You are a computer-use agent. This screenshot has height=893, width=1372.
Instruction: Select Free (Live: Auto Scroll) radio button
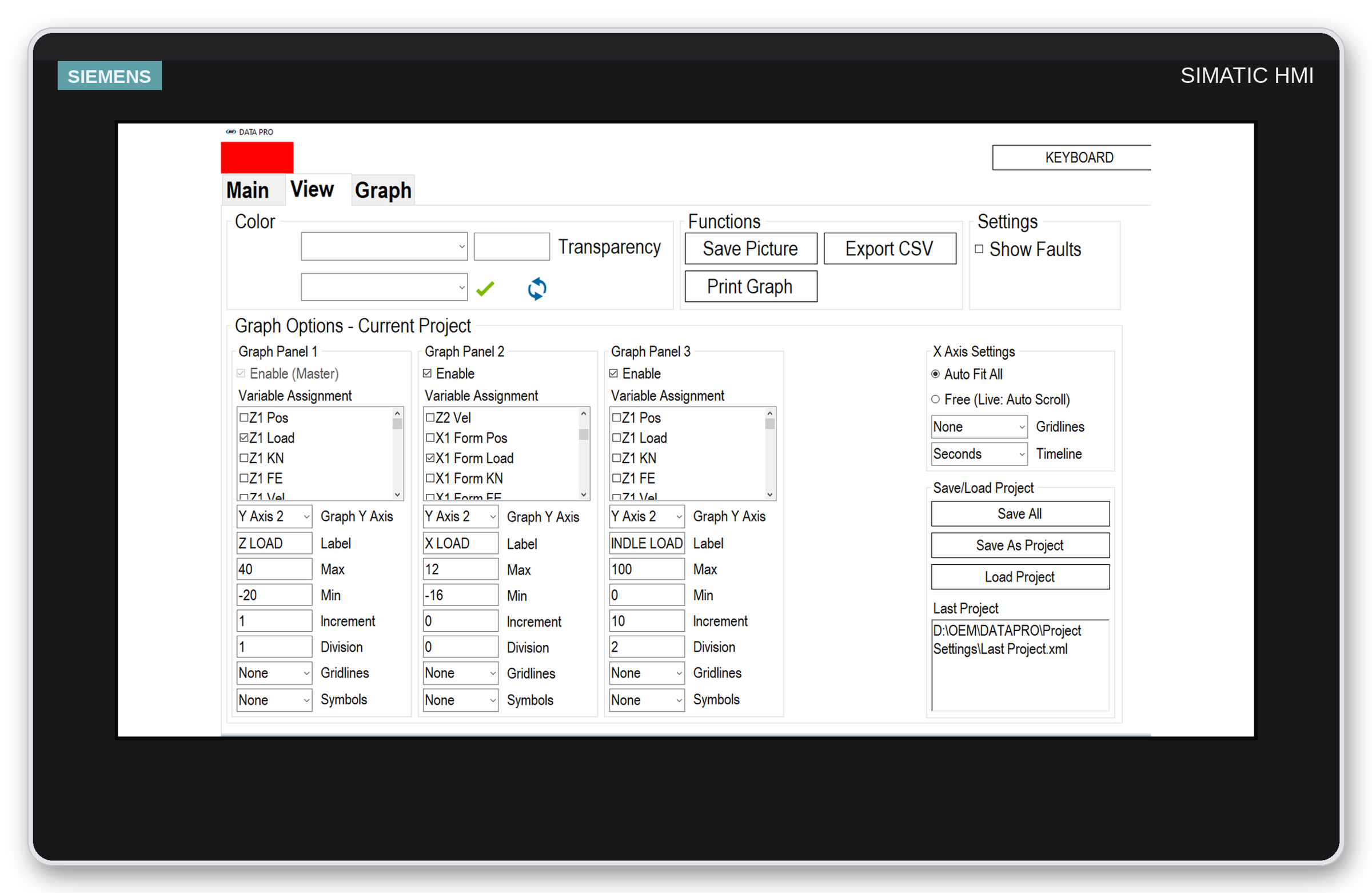[936, 400]
